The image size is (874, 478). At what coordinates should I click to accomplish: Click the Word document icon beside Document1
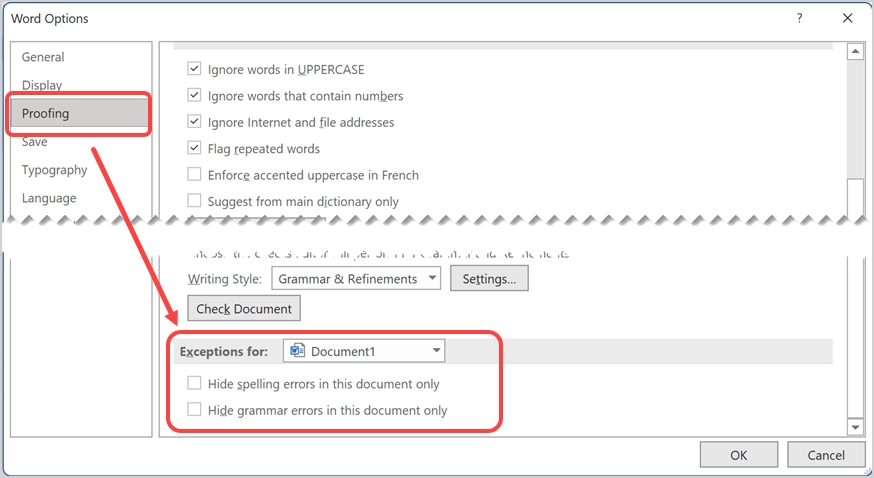tap(298, 351)
